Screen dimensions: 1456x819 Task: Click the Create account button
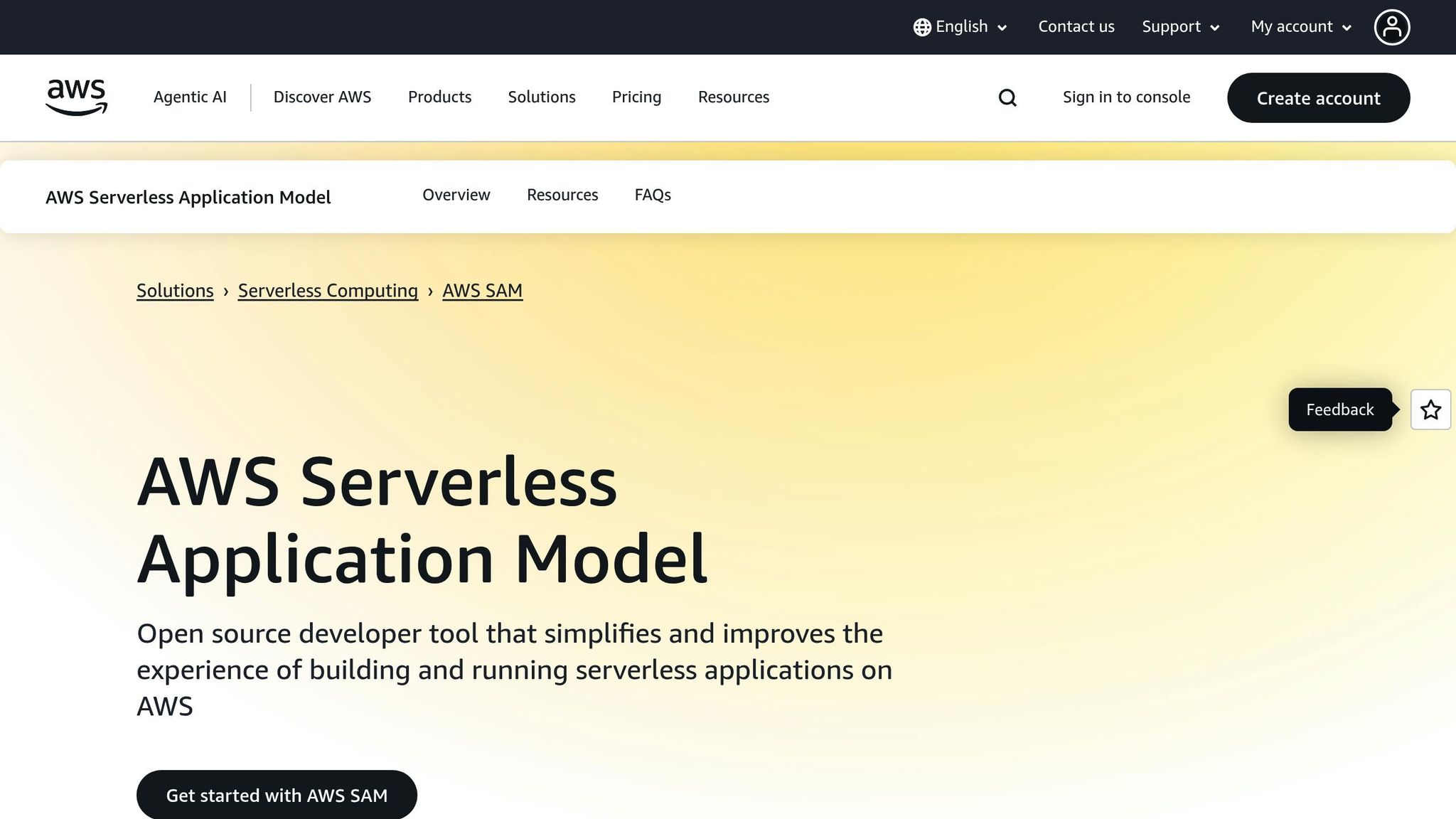tap(1318, 98)
